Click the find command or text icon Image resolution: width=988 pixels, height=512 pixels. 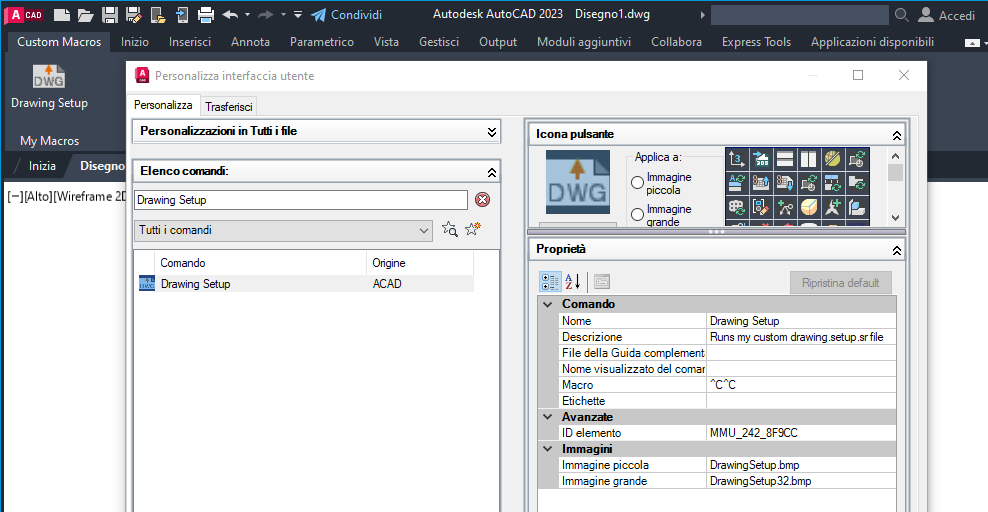(449, 229)
